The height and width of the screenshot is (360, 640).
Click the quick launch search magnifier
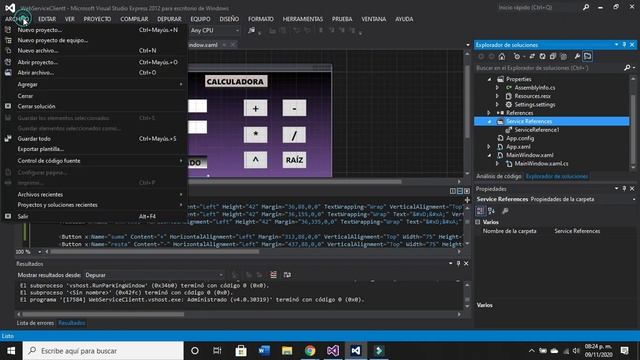[586, 7]
